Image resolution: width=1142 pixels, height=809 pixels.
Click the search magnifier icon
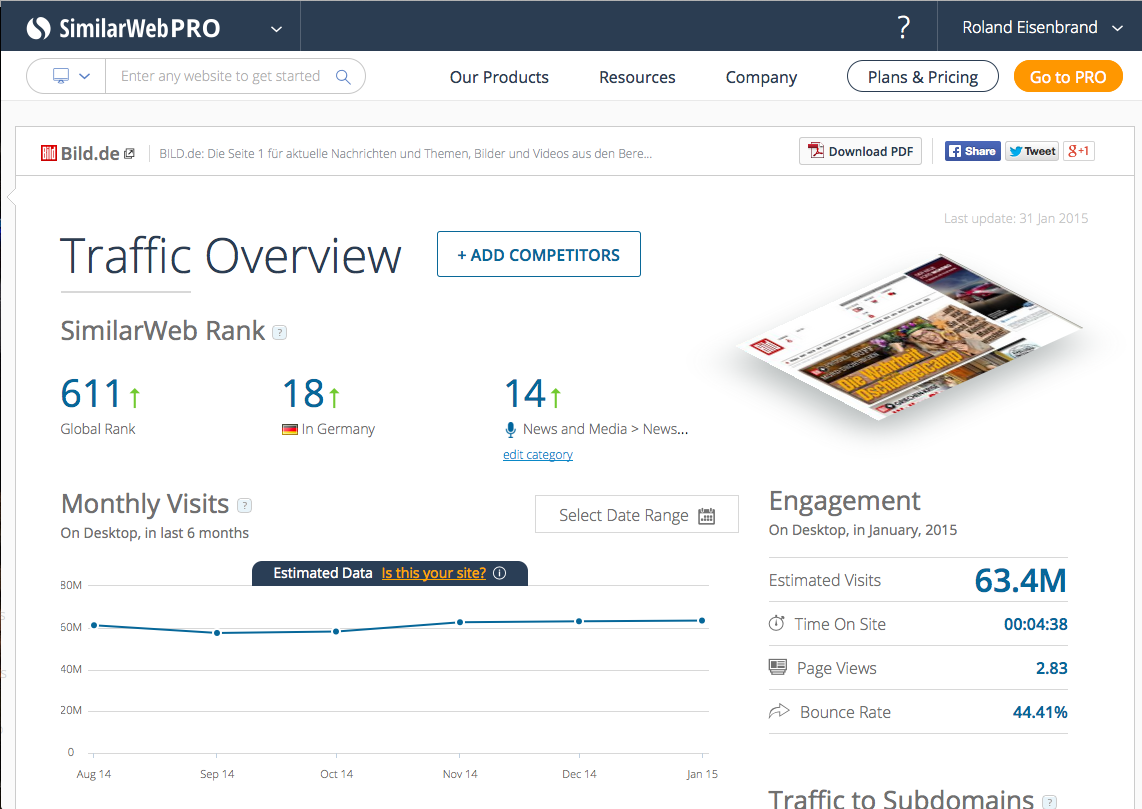click(x=343, y=77)
